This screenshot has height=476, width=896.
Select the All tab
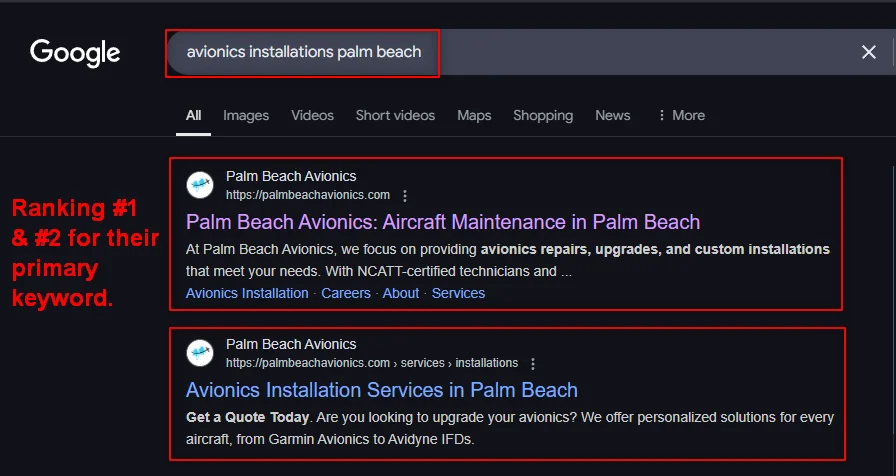(194, 115)
